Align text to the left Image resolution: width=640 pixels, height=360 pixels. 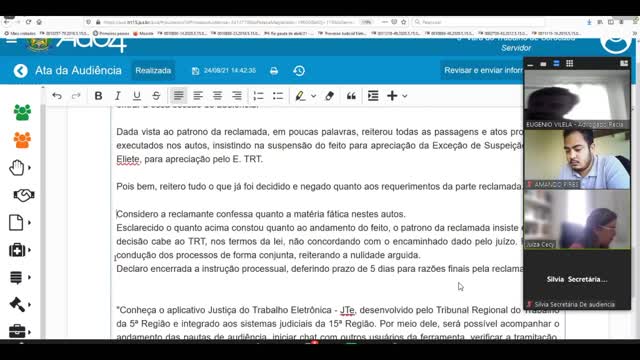(198, 96)
